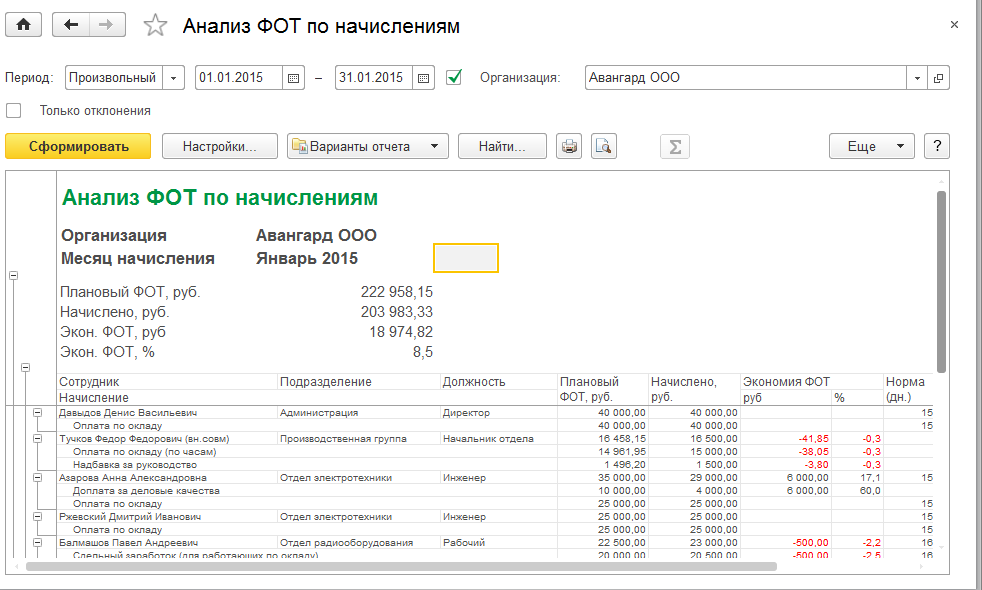
Task: Select Экон. ФОТ percent value 8,5
Action: 423,352
